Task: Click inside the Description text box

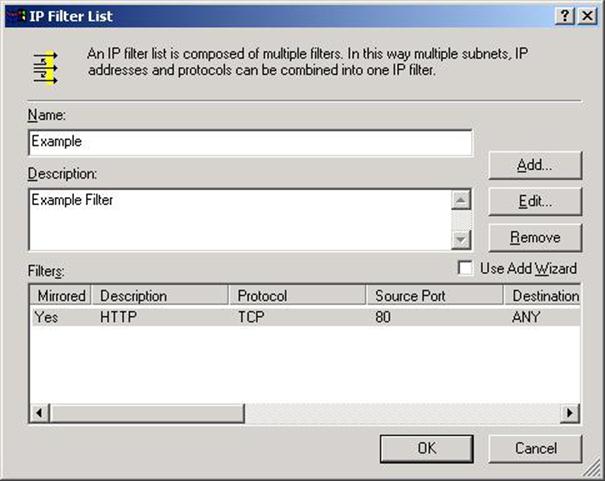Action: click(238, 218)
